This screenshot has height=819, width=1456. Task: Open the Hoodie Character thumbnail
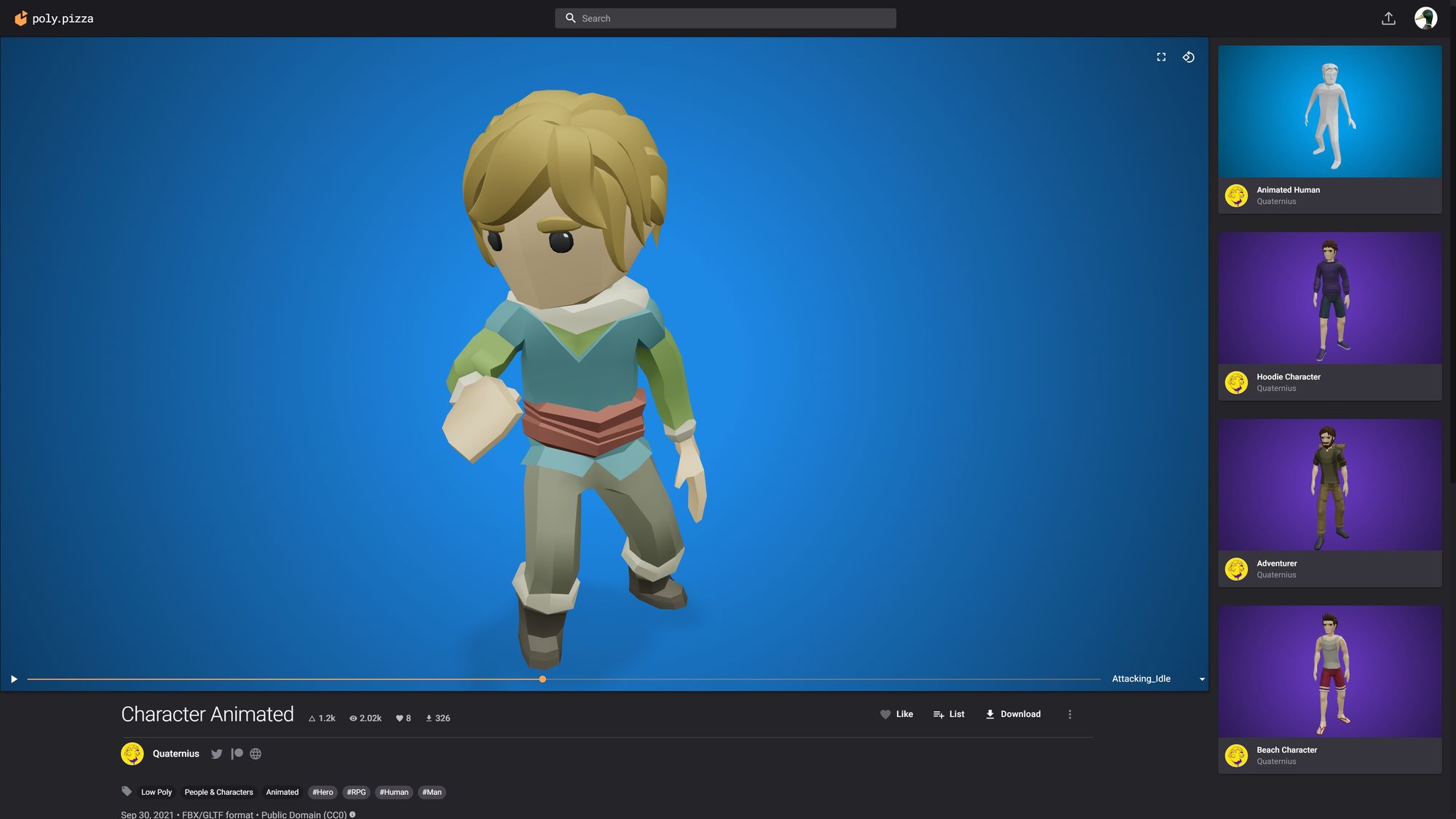1329,298
